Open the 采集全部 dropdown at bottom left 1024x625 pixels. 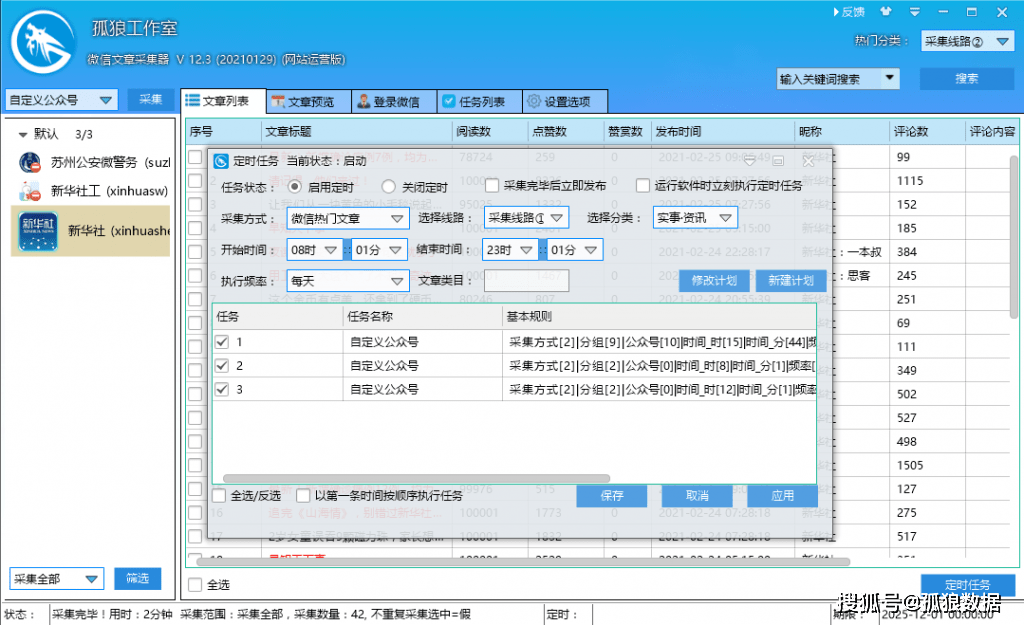pos(57,579)
